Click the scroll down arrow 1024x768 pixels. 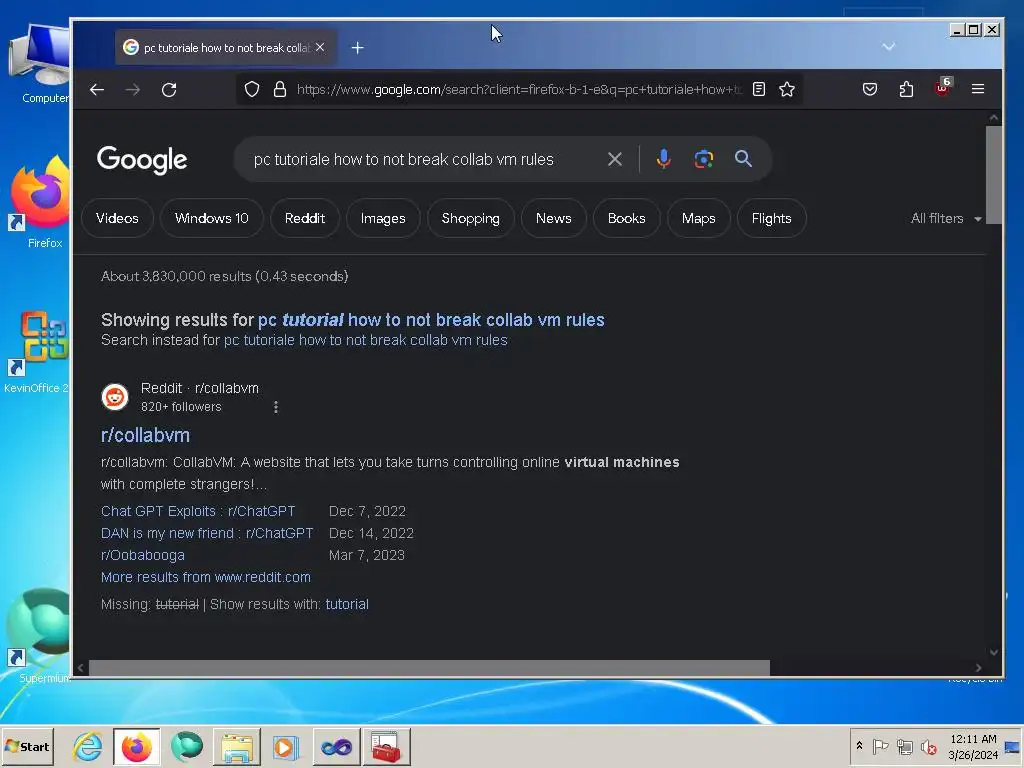pyautogui.click(x=994, y=652)
